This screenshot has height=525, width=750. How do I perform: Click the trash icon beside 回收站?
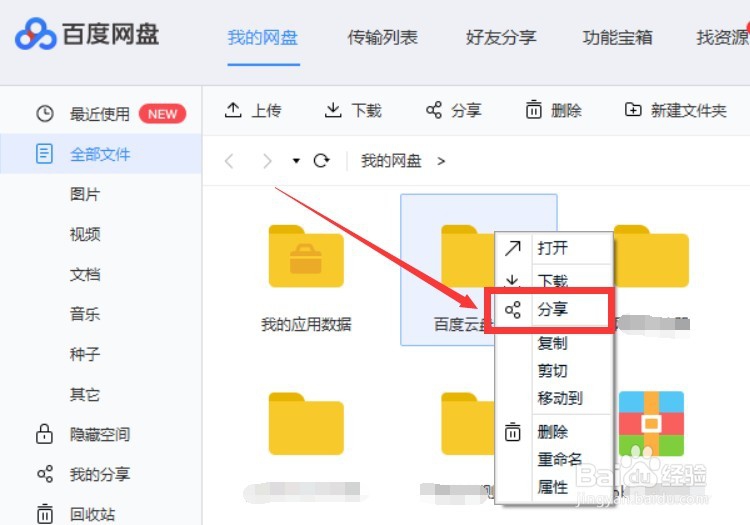(44, 514)
